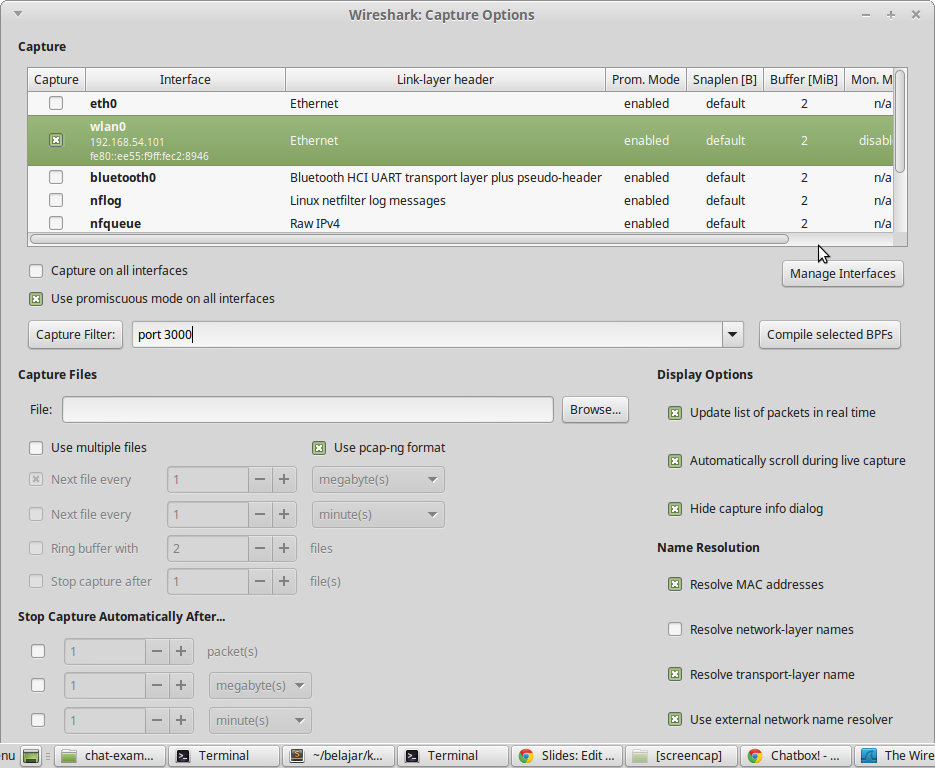Select the nflog interface name
935x768 pixels.
point(106,200)
